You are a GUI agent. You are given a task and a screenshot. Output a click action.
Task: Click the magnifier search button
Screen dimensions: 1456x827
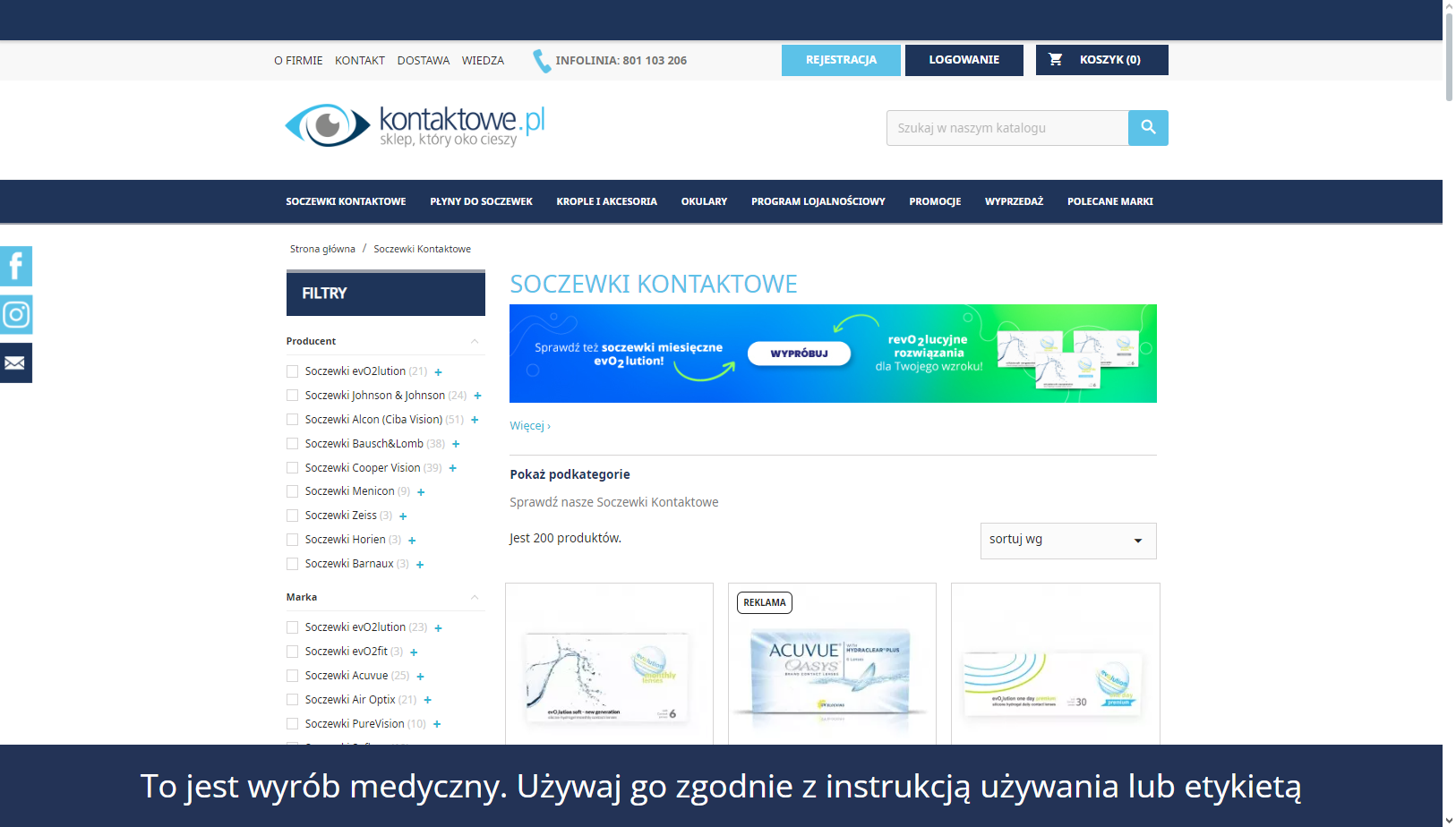pyautogui.click(x=1148, y=128)
